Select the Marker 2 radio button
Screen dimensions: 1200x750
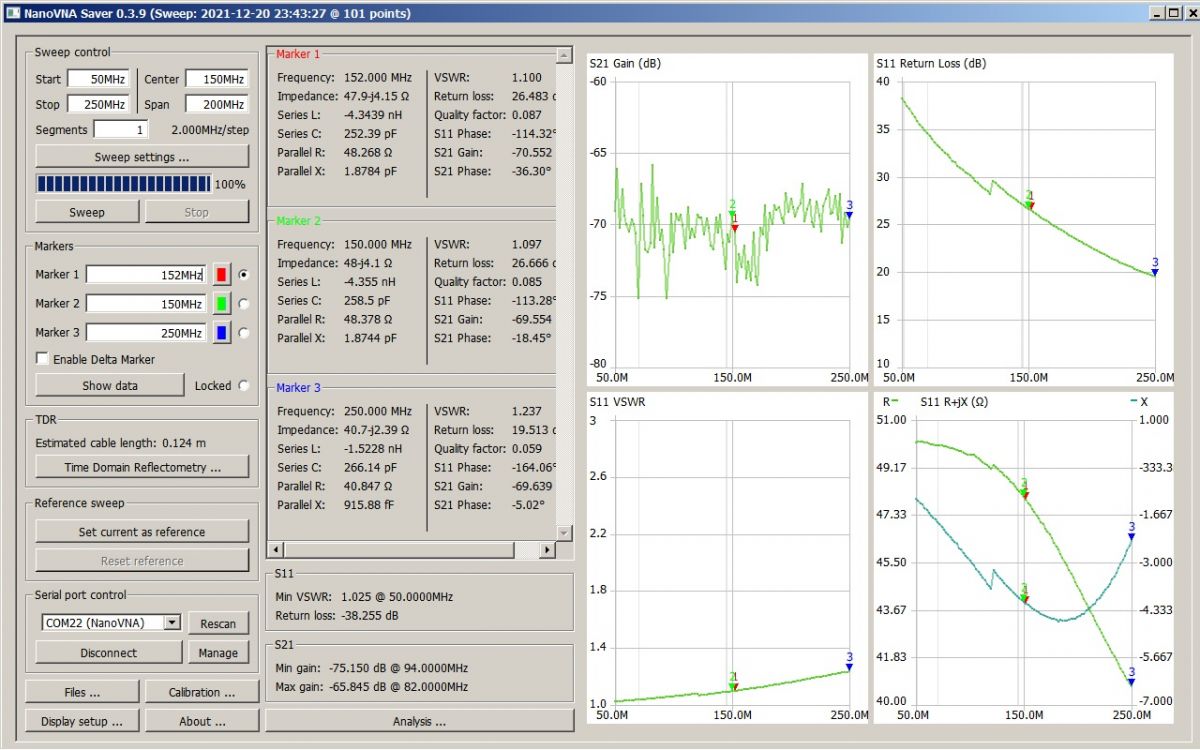tap(244, 303)
